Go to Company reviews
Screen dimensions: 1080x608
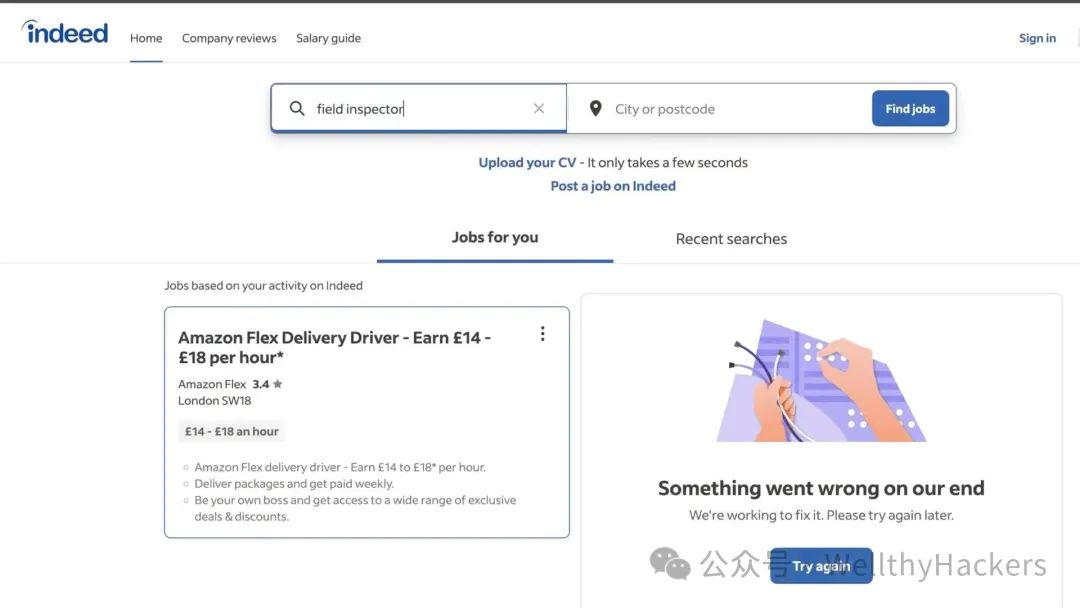tap(229, 38)
